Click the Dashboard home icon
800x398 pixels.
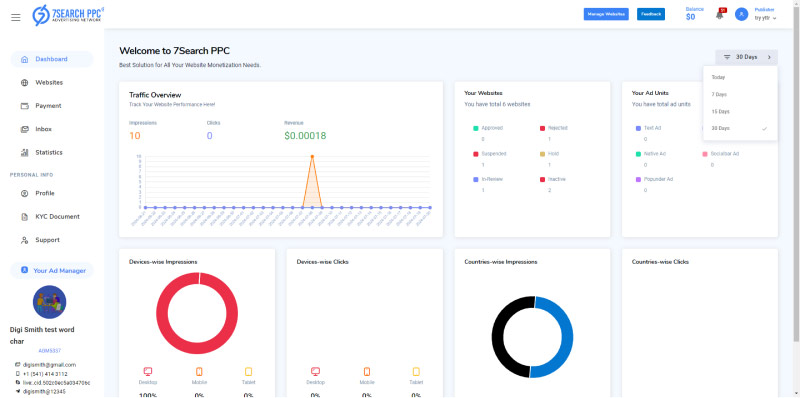tap(24, 59)
